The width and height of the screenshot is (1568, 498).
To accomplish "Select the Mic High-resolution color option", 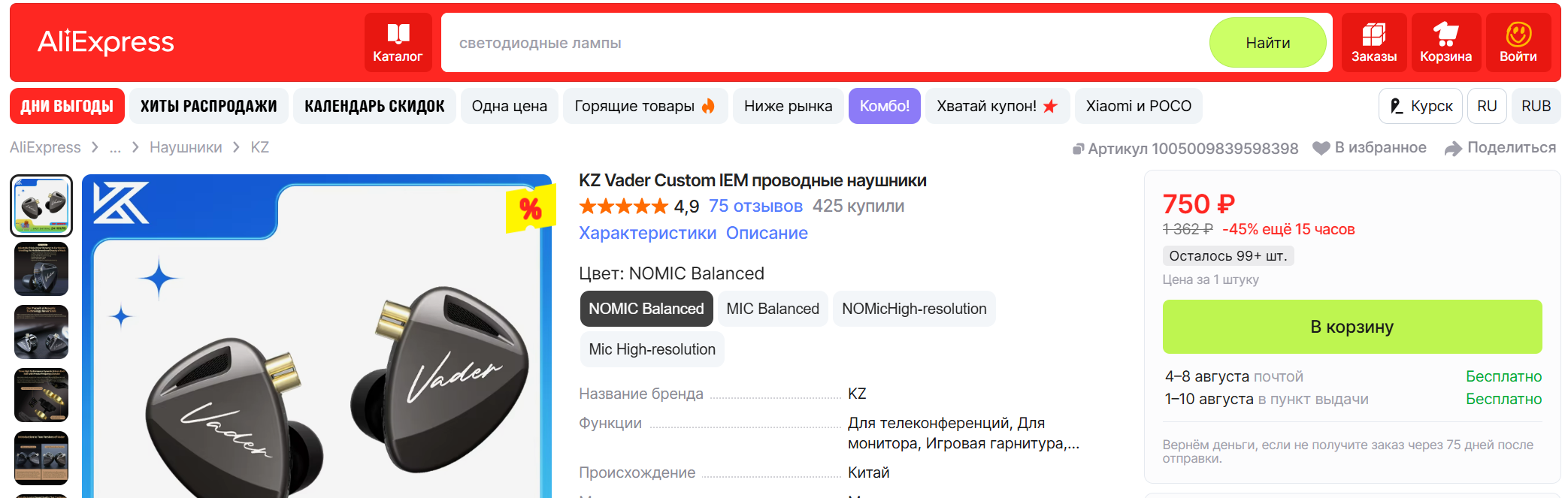I will tap(652, 349).
